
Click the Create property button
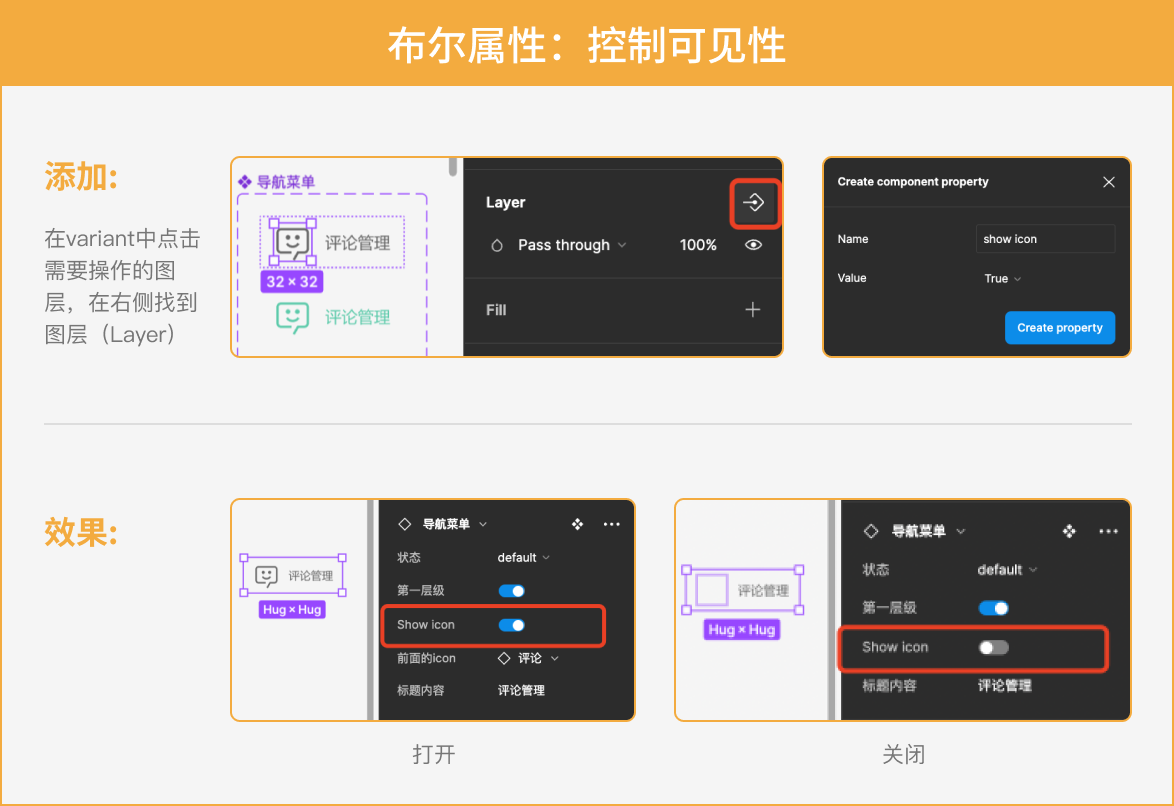[1059, 328]
